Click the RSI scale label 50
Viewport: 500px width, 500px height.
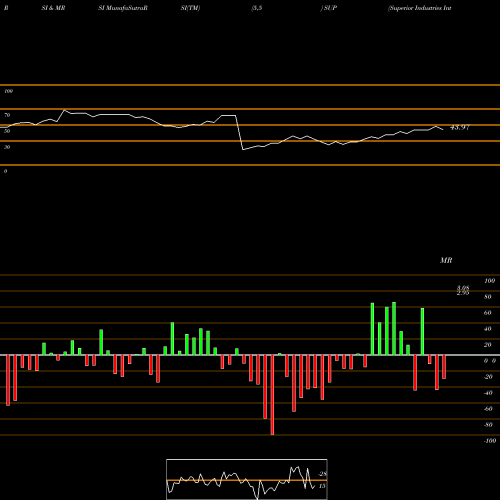pos(7,131)
